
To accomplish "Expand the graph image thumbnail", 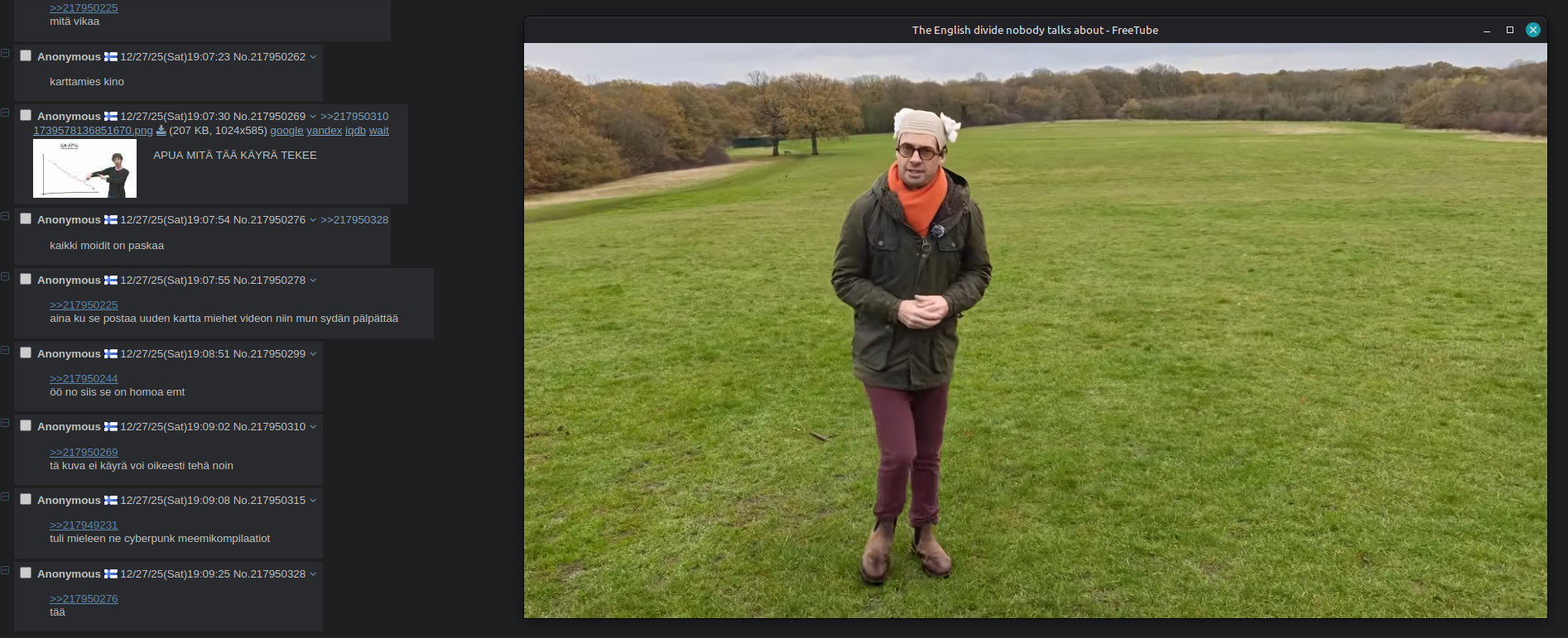I will (84, 168).
